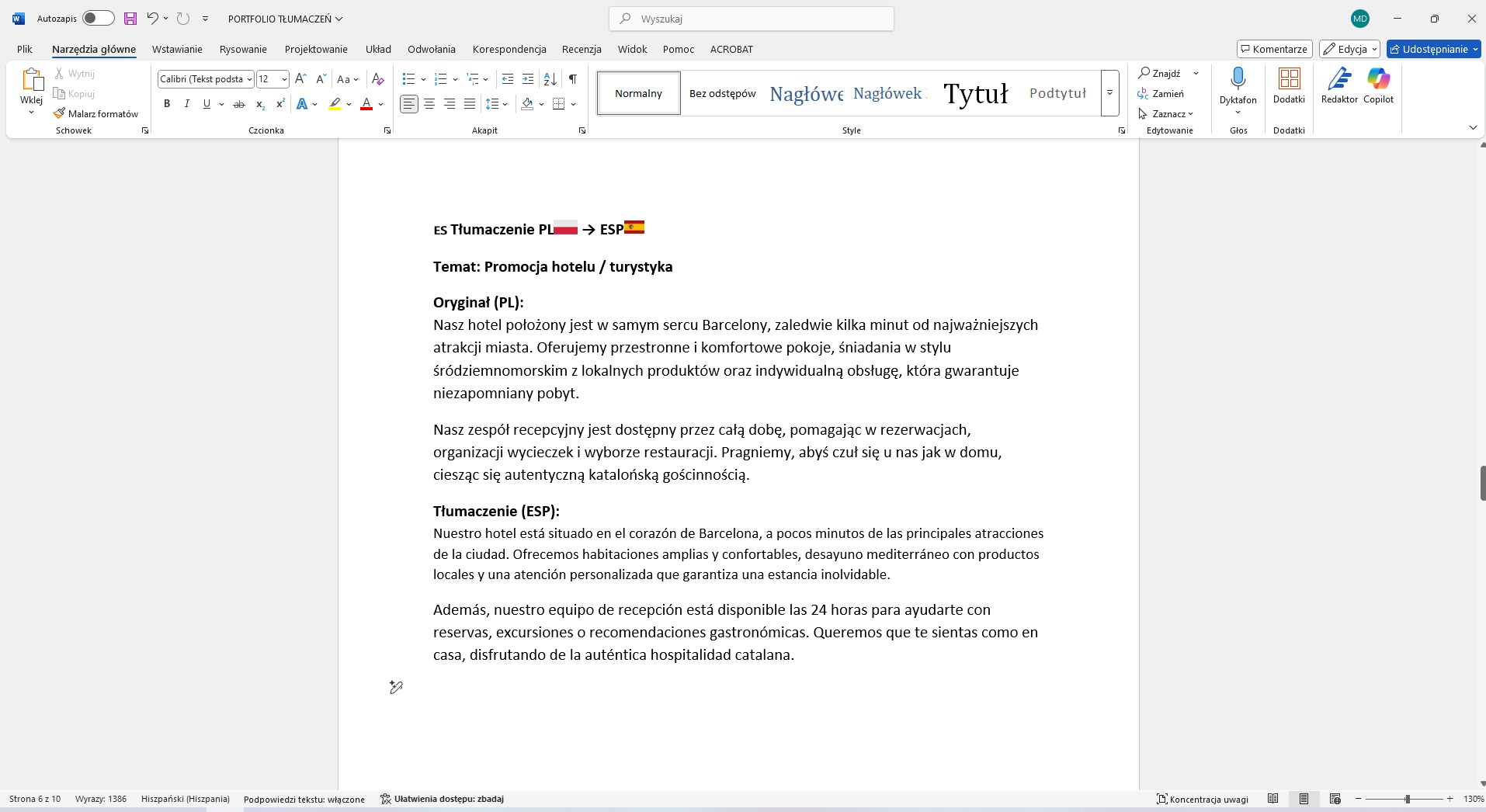Click the Save icon in title bar

tap(130, 19)
